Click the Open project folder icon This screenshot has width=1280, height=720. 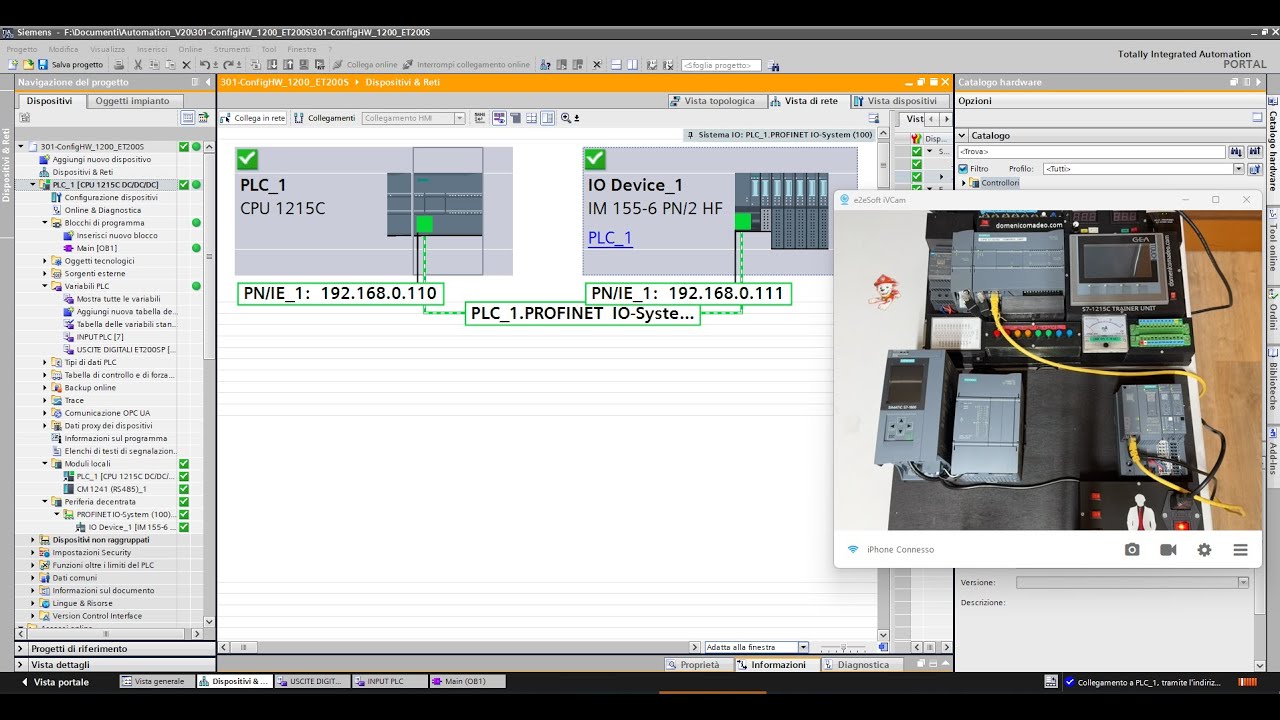[x=27, y=65]
